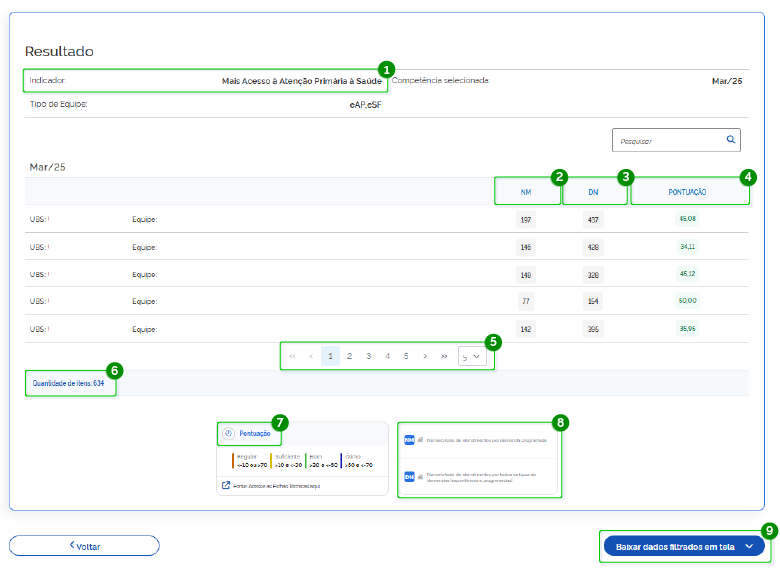Click the previous page single arrow

(x=311, y=356)
